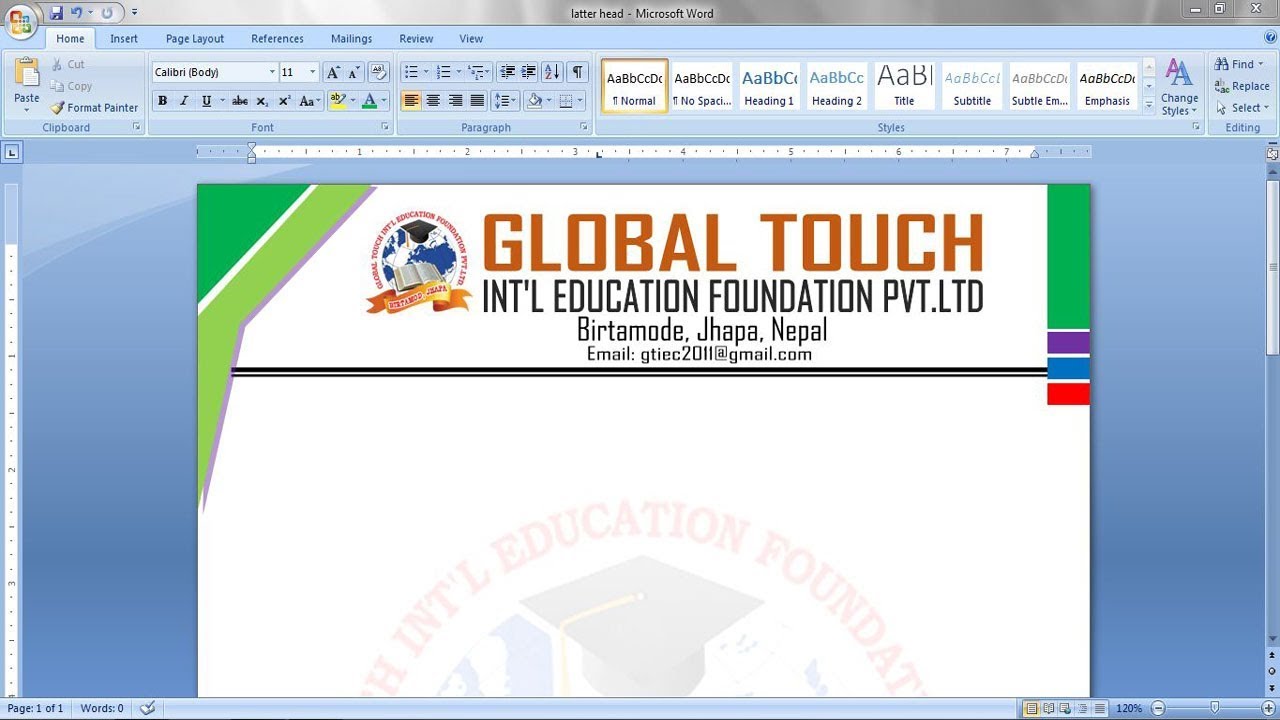
Task: Start a multilevel list
Action: tap(477, 72)
